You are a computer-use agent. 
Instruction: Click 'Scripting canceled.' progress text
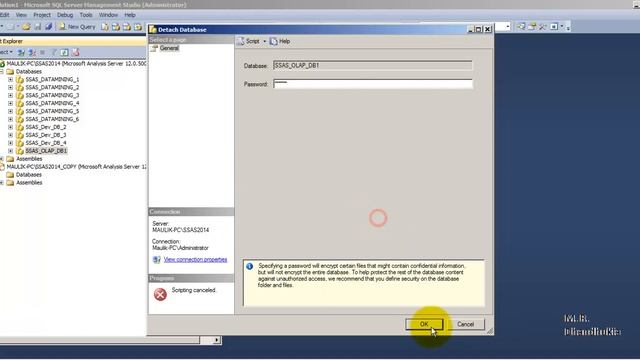193,290
